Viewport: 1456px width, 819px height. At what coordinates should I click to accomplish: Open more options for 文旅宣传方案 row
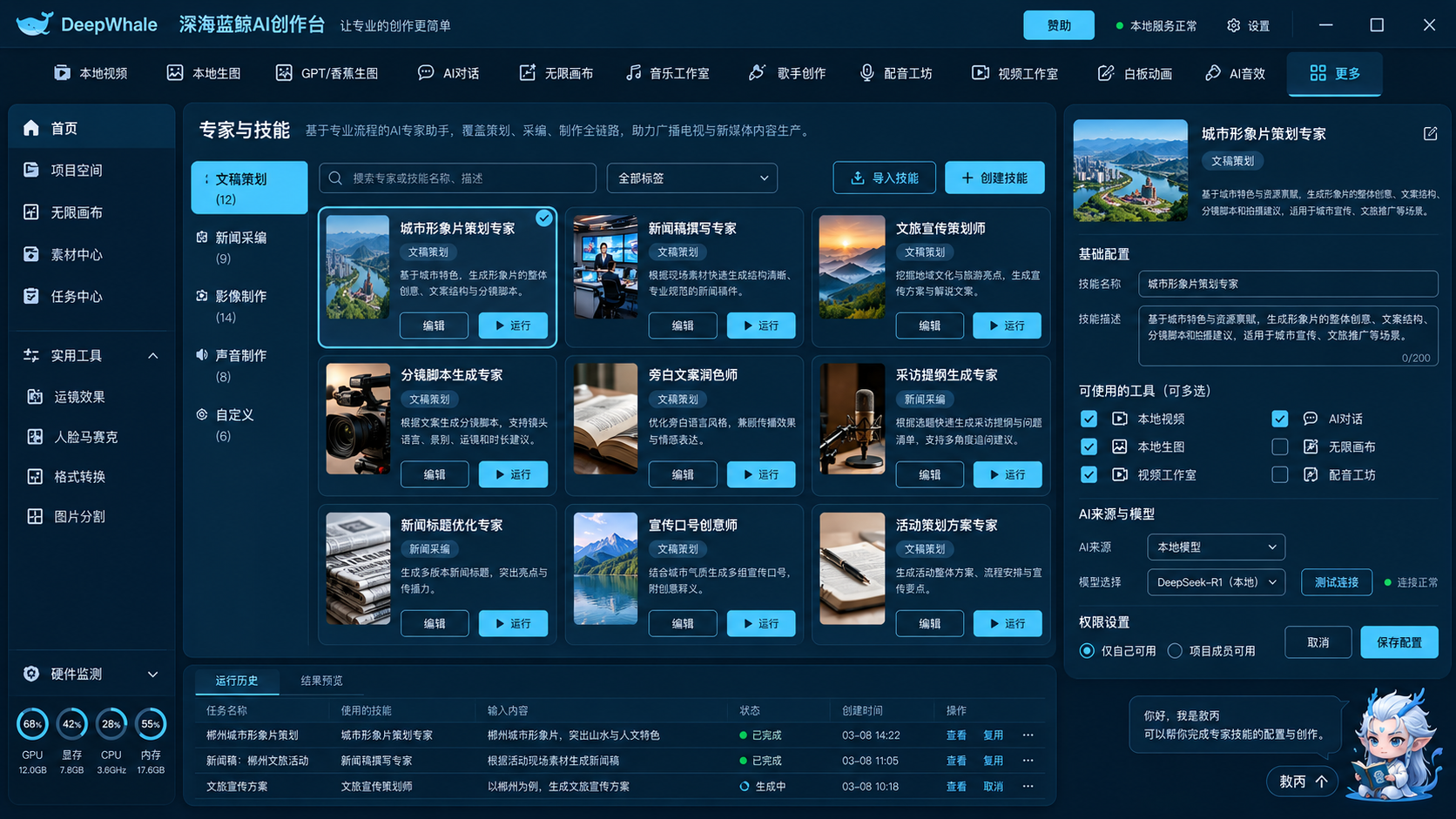(x=1028, y=787)
